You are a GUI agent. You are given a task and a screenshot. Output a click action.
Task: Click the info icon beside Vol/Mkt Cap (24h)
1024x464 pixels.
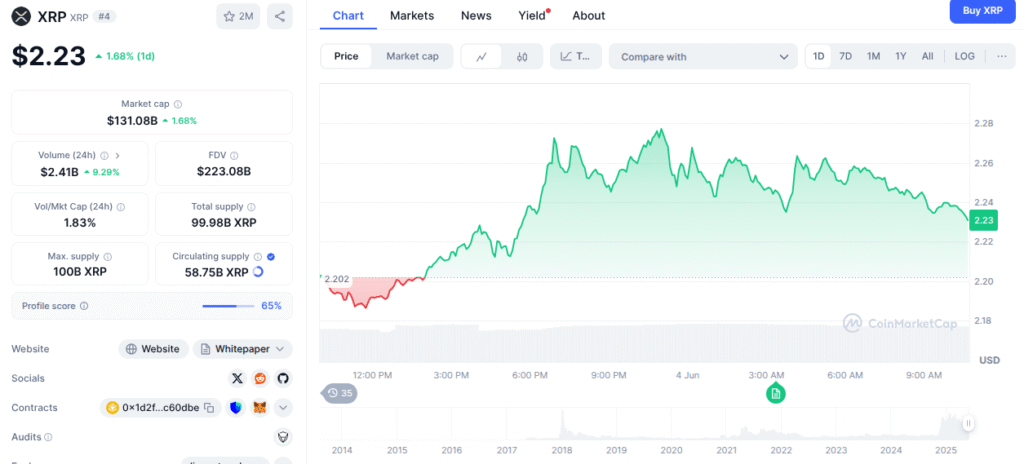coord(121,207)
